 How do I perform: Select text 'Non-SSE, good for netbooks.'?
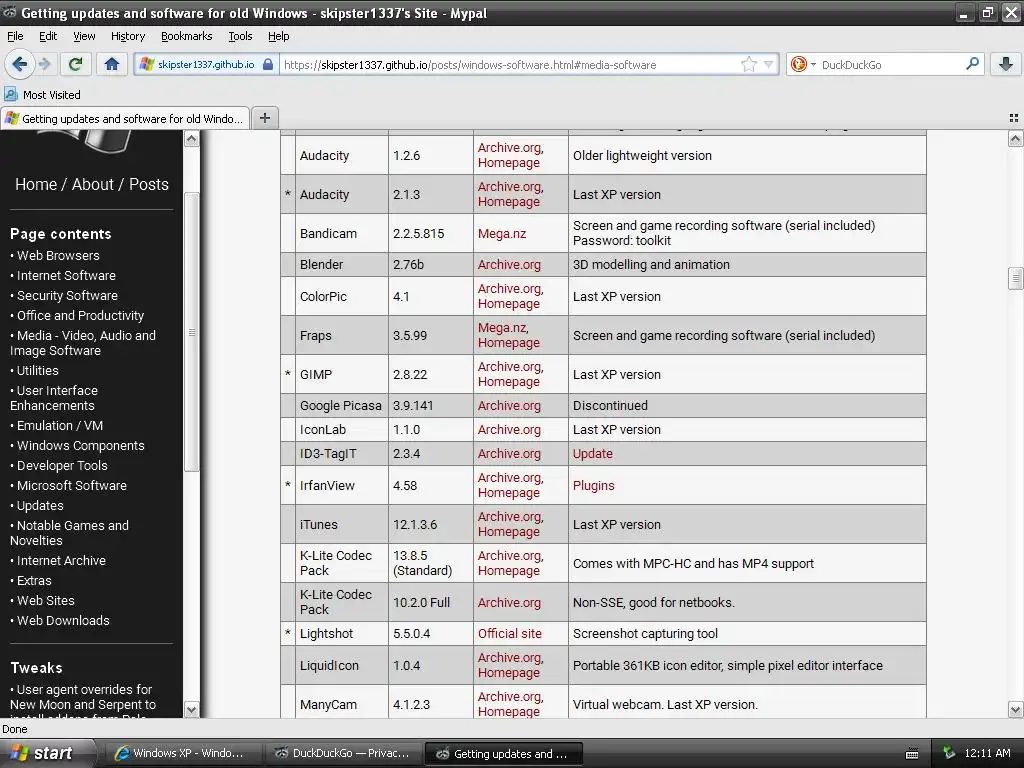653,602
